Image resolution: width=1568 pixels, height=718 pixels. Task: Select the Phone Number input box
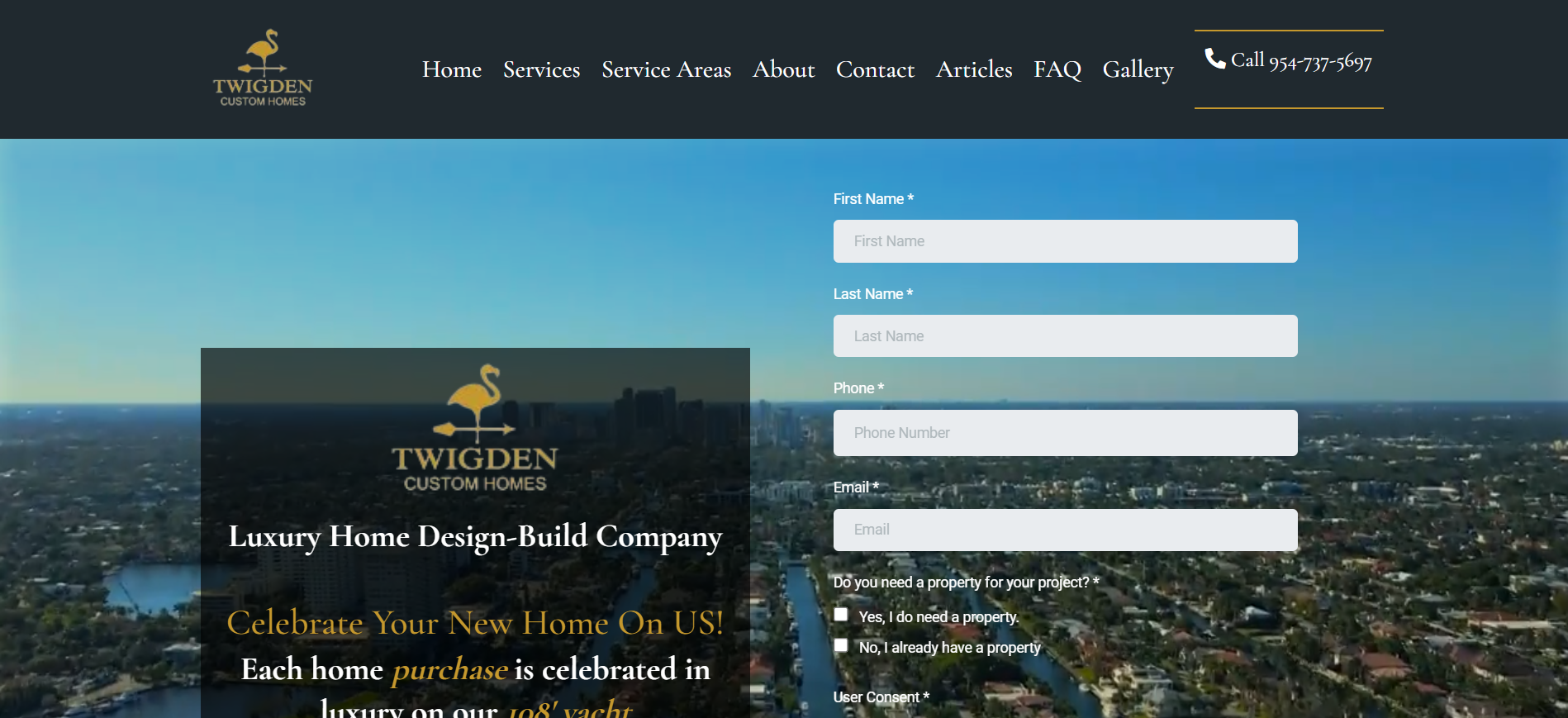pos(1066,433)
